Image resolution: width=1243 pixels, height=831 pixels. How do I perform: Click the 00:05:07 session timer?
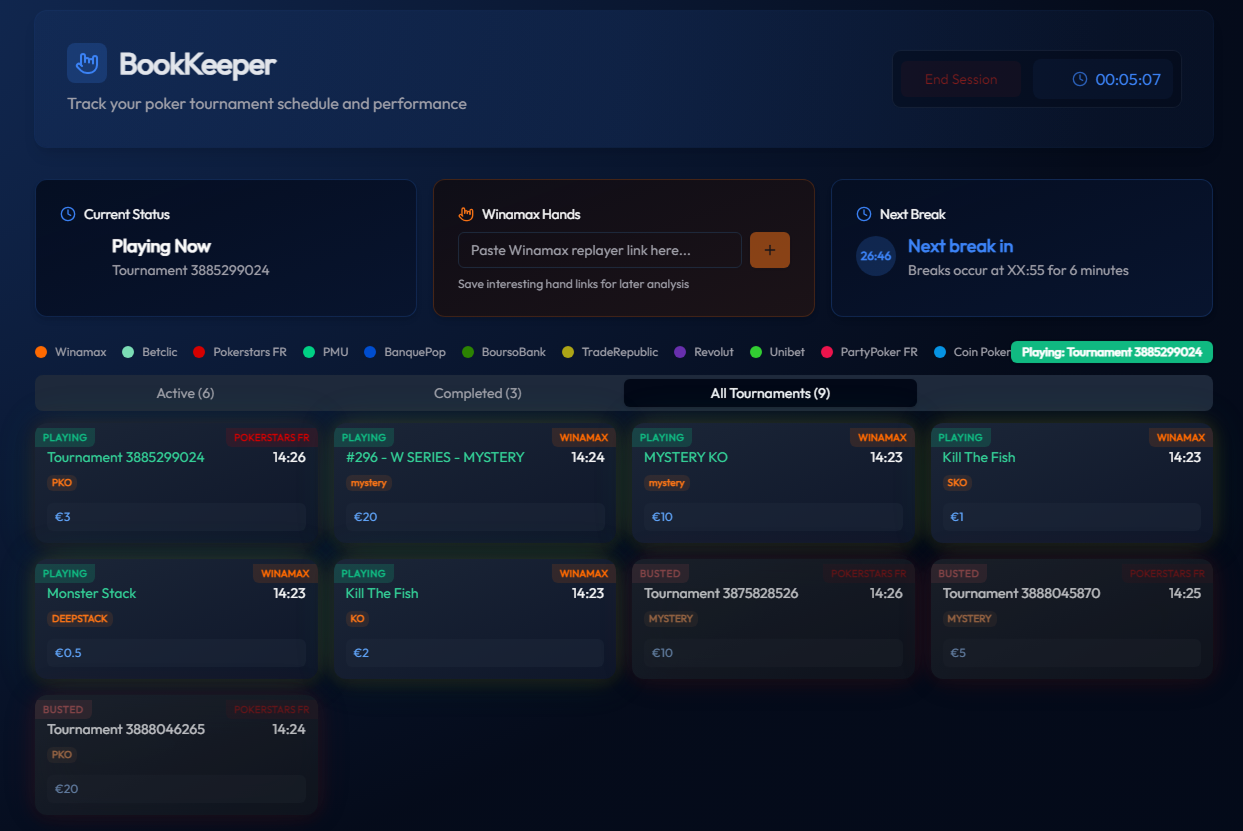1128,79
